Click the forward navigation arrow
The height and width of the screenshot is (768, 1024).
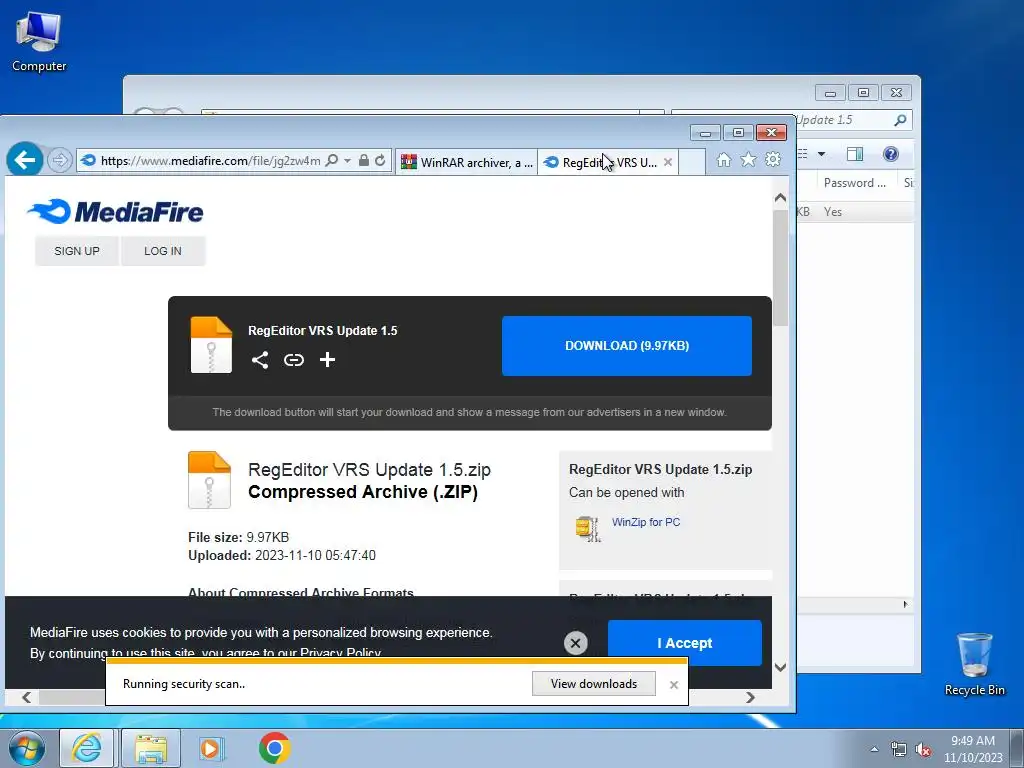pos(59,160)
